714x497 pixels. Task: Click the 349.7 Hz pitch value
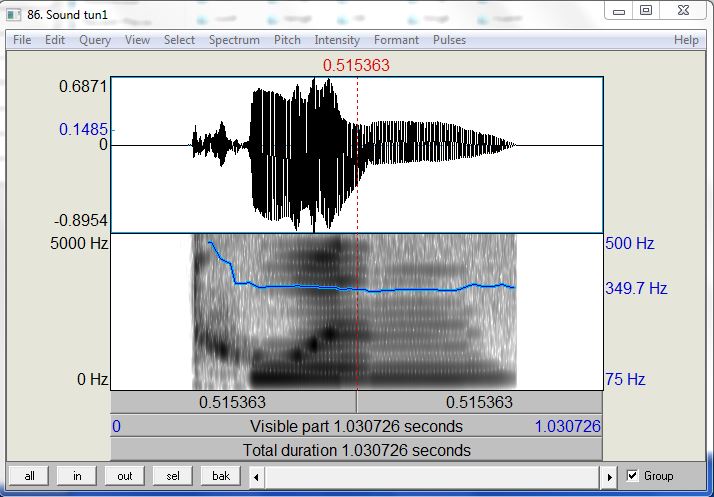point(636,288)
